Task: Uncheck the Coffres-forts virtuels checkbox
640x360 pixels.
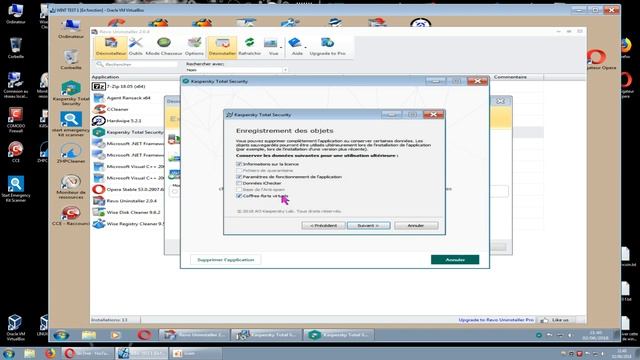Action: pyautogui.click(x=239, y=196)
